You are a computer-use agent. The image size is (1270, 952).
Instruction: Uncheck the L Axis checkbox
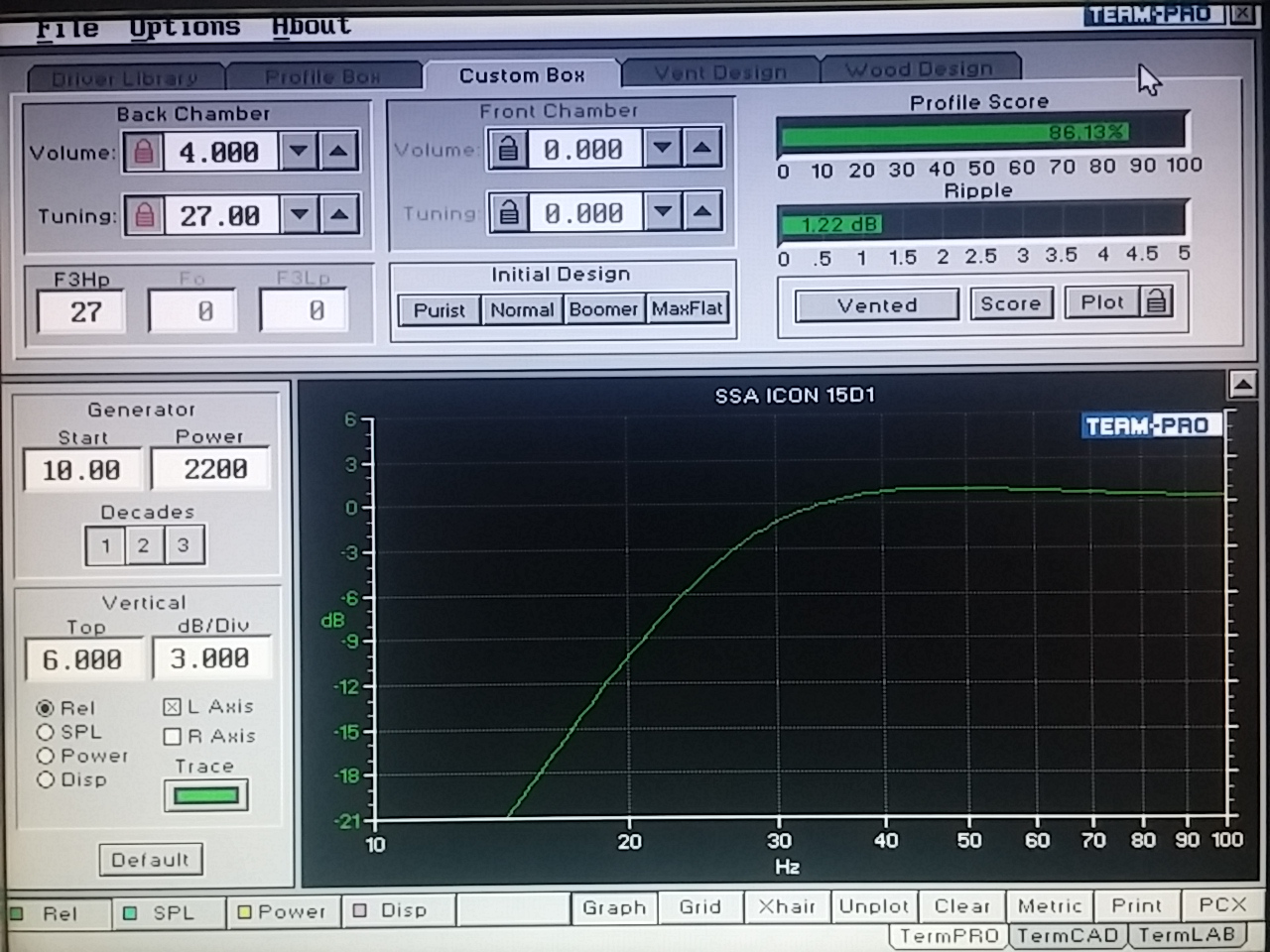[172, 707]
